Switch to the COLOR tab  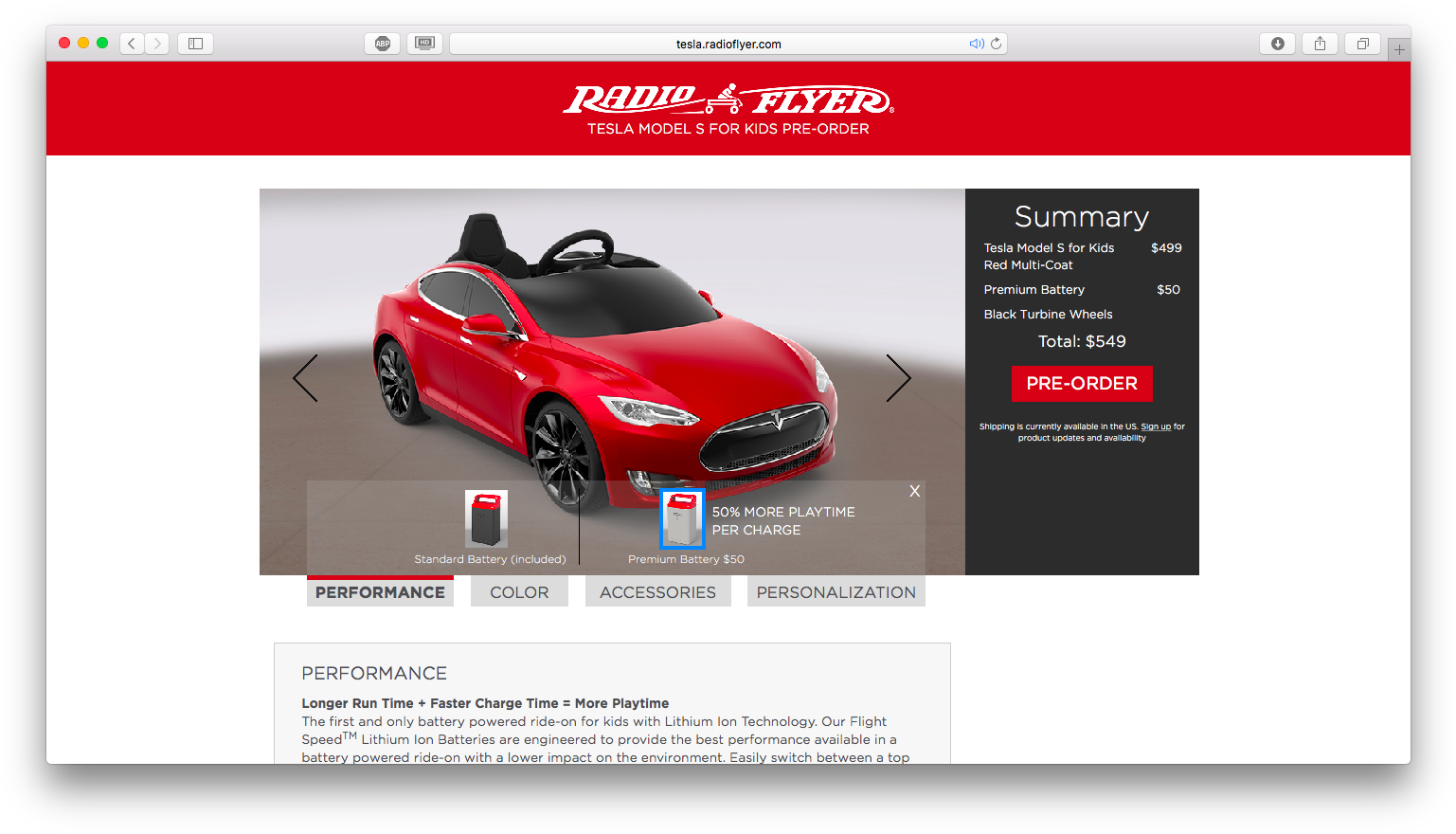pyautogui.click(x=519, y=592)
